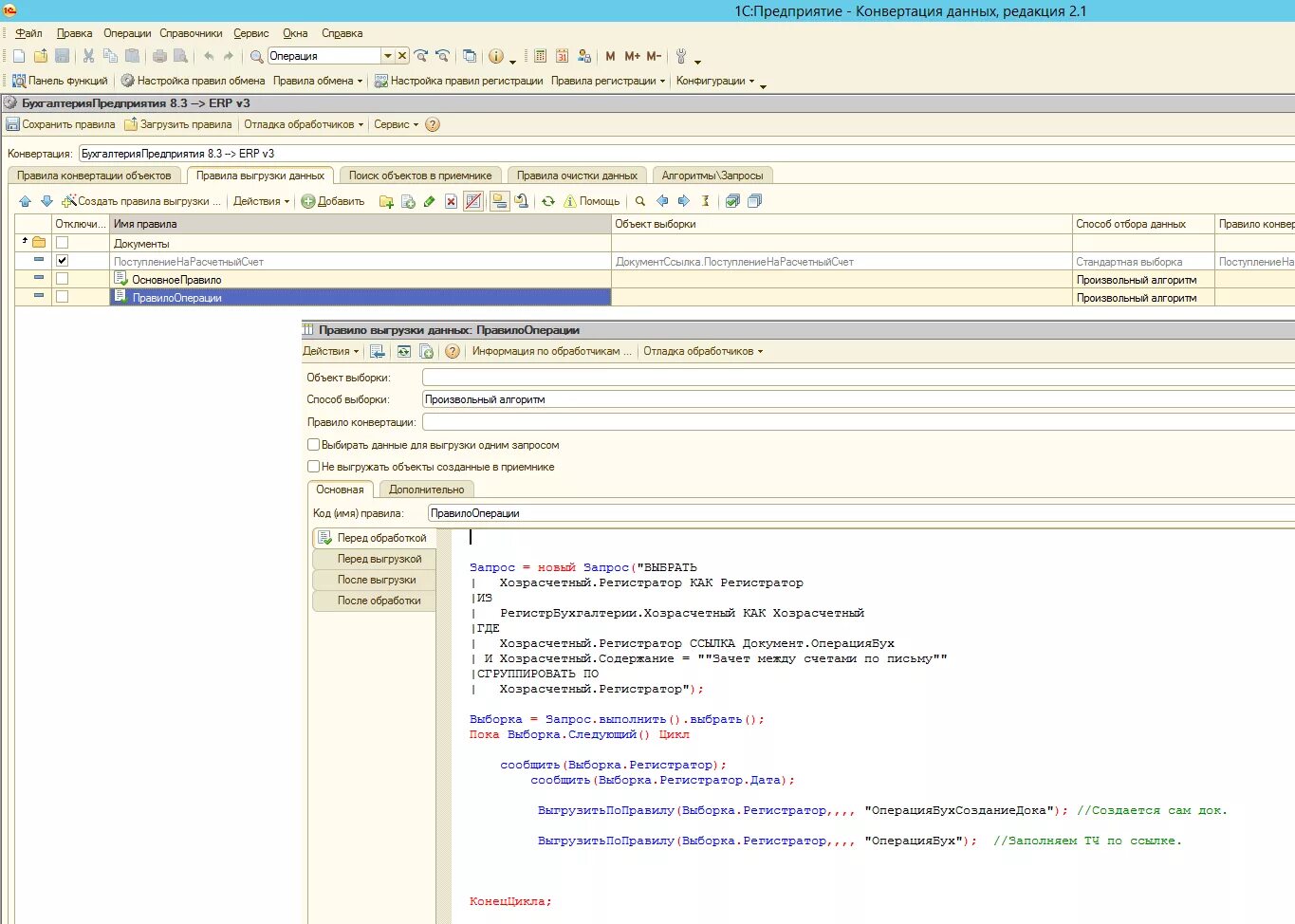Click the reread icon in rule dialog toolbar
This screenshot has width=1295, height=924.
pyautogui.click(x=404, y=351)
